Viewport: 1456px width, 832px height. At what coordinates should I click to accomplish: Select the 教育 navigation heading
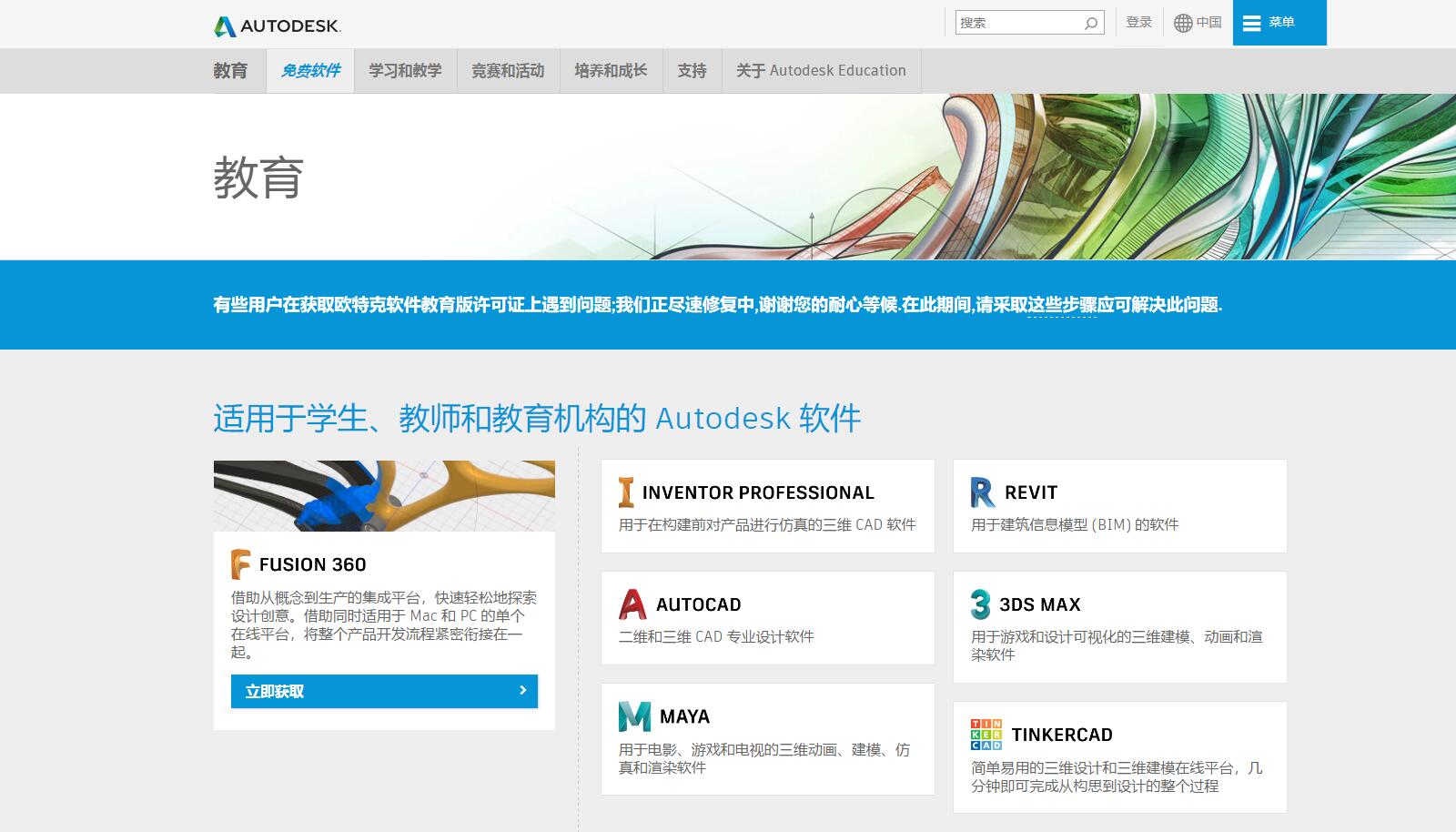(x=230, y=71)
